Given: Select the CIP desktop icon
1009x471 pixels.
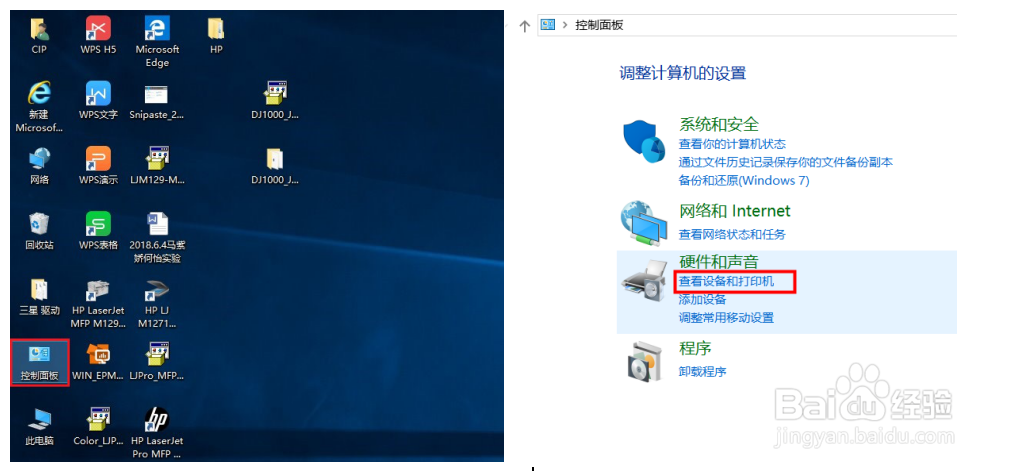Looking at the screenshot, I should tap(39, 35).
